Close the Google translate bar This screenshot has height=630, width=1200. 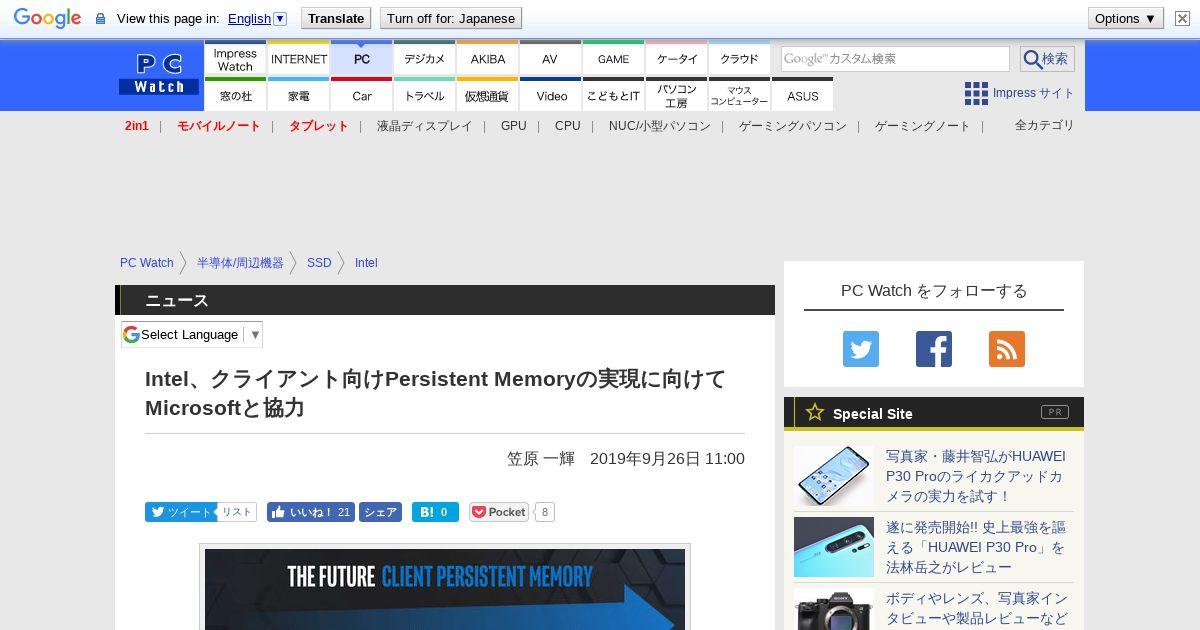pyautogui.click(x=1182, y=18)
